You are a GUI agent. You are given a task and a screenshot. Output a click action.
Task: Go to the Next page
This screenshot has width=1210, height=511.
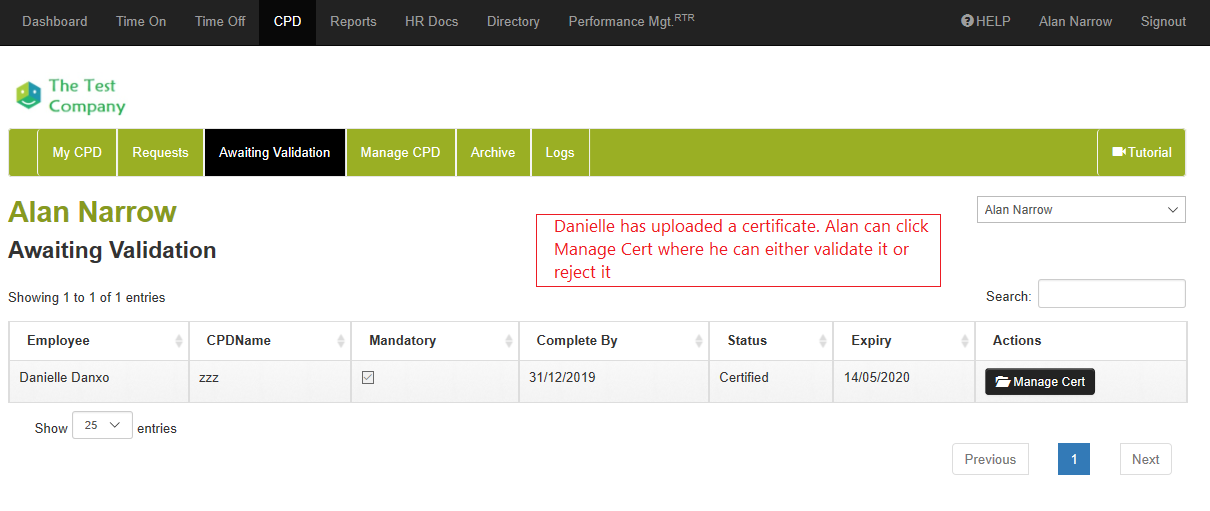point(1145,459)
